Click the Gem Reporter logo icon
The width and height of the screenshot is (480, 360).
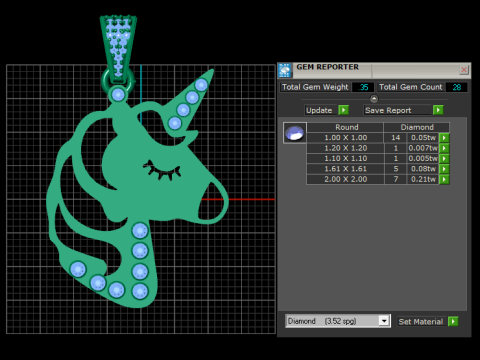(285, 70)
